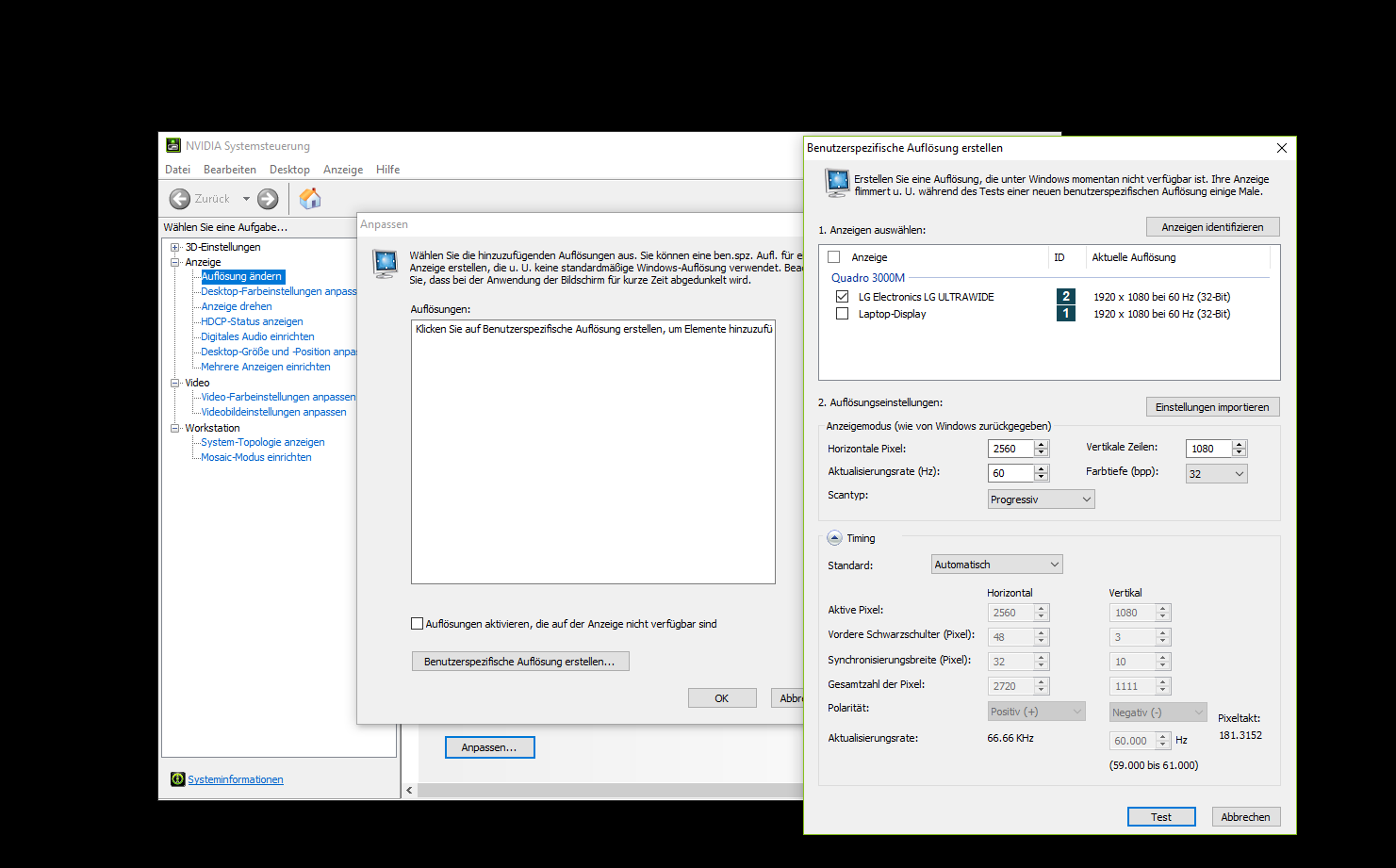Decrease Vertikale Zeilen with down arrow
The image size is (1396, 868).
click(x=1240, y=453)
